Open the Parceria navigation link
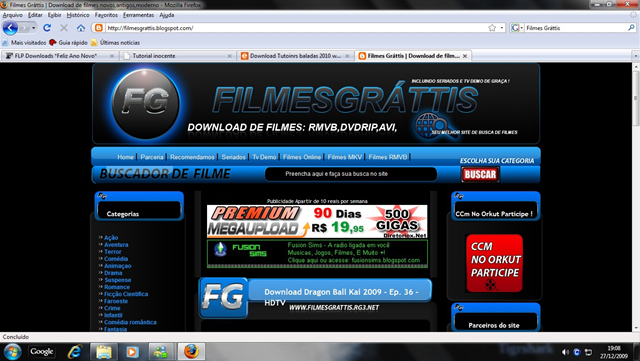Screen dimensions: 640x361 click(x=152, y=157)
